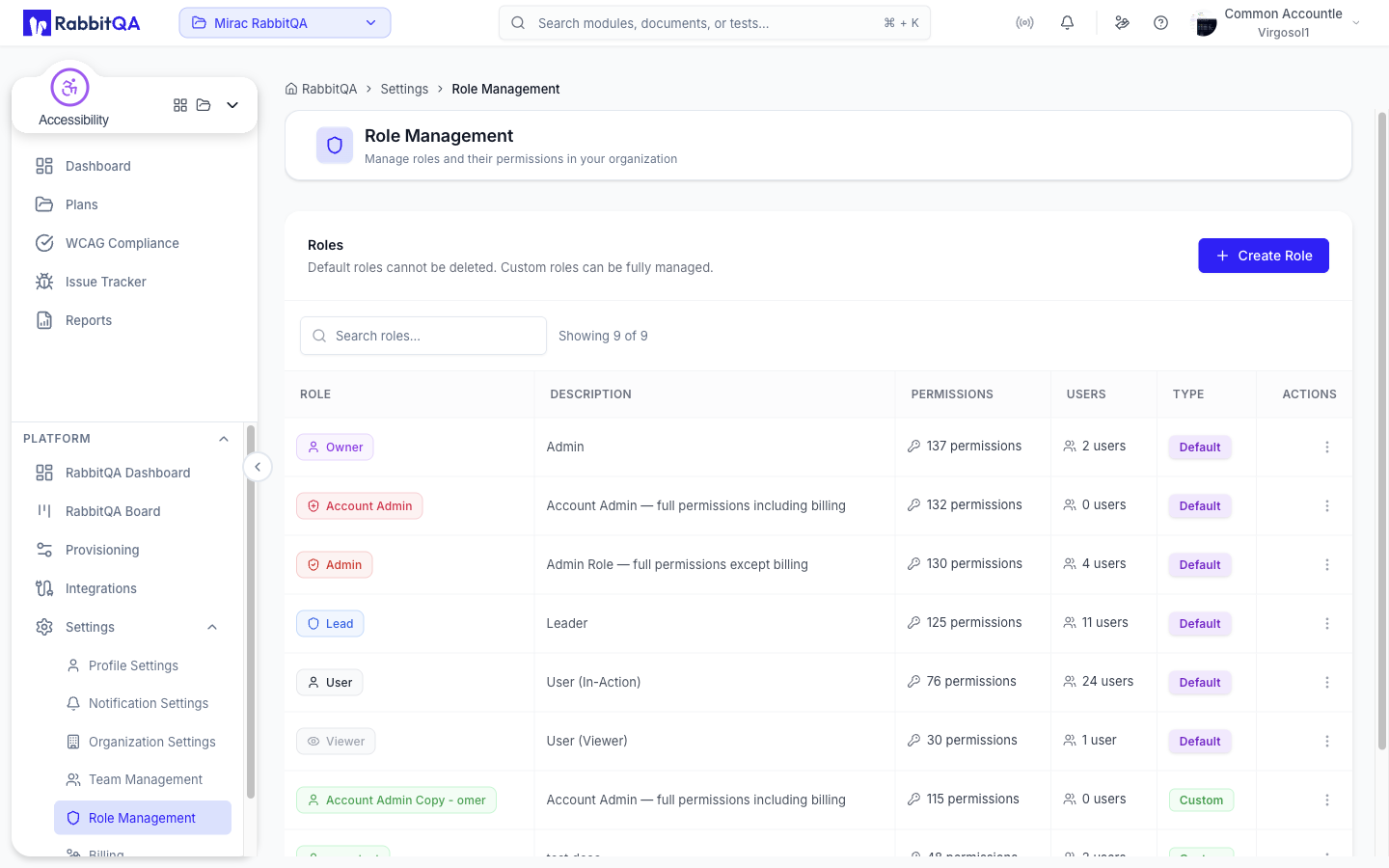Open actions menu for the Viewer role
This screenshot has height=868, width=1389.
coord(1327,742)
